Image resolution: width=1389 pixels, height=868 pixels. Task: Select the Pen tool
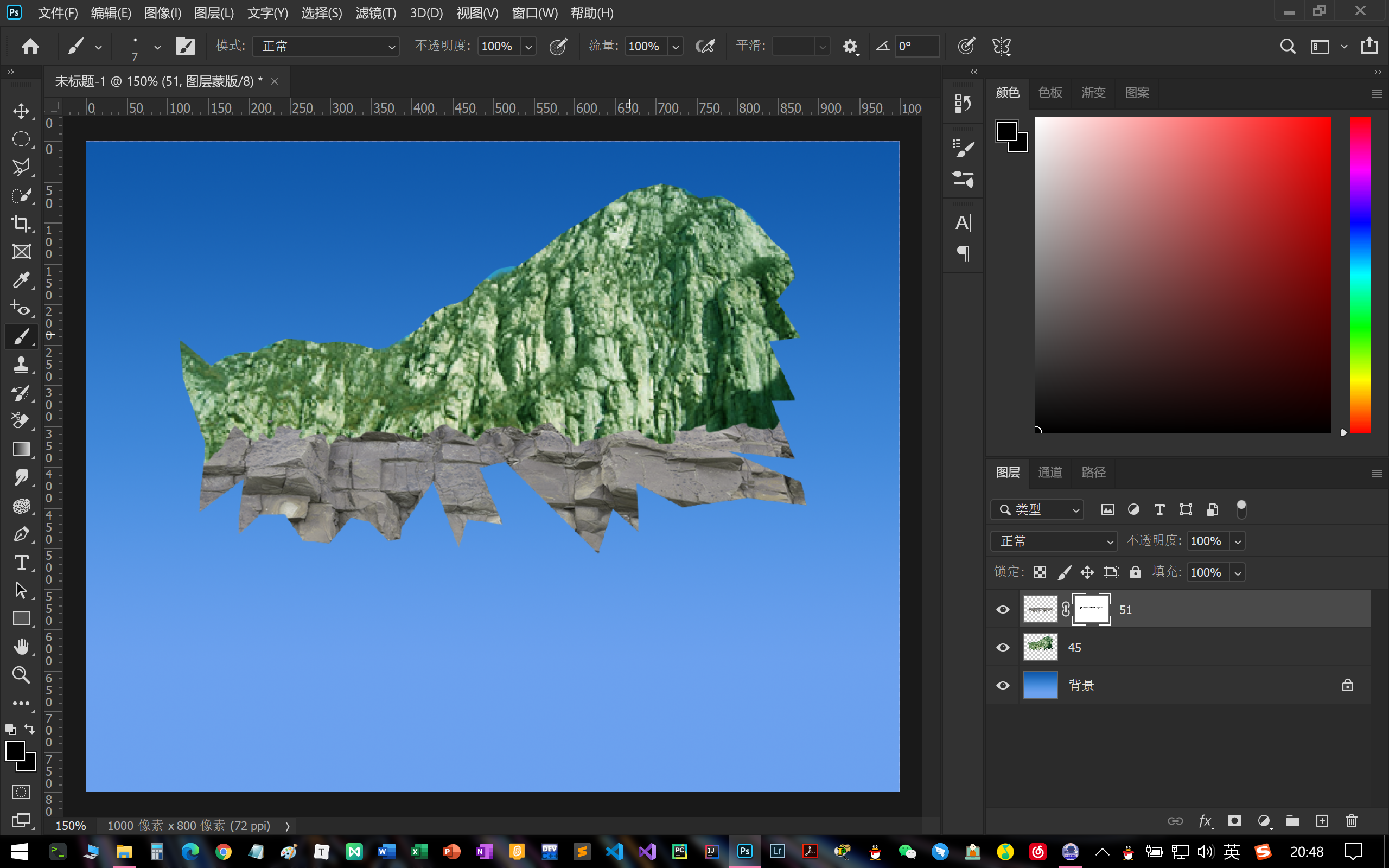pos(21,534)
